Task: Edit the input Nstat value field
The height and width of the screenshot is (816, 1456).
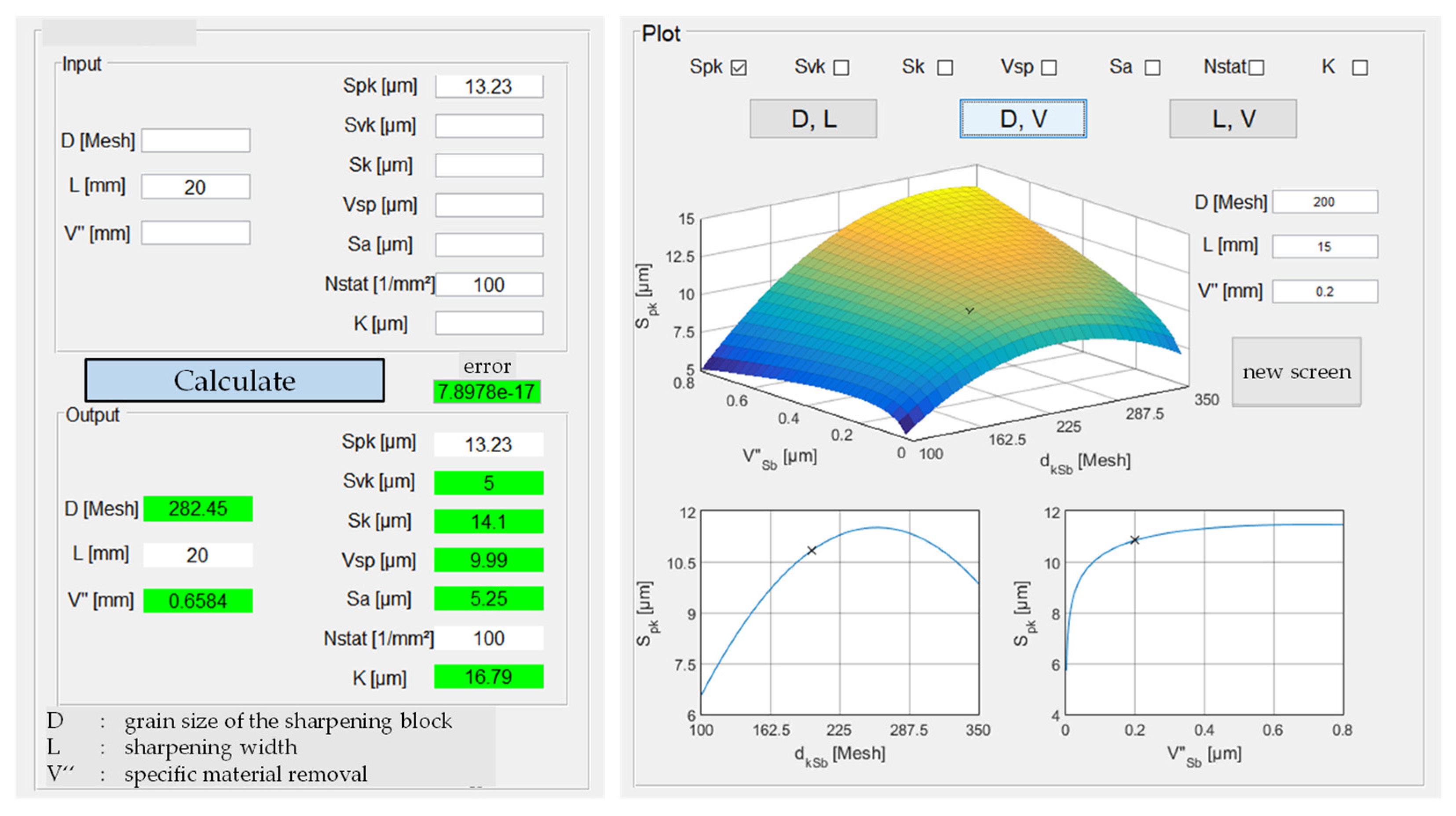Action: click(489, 284)
